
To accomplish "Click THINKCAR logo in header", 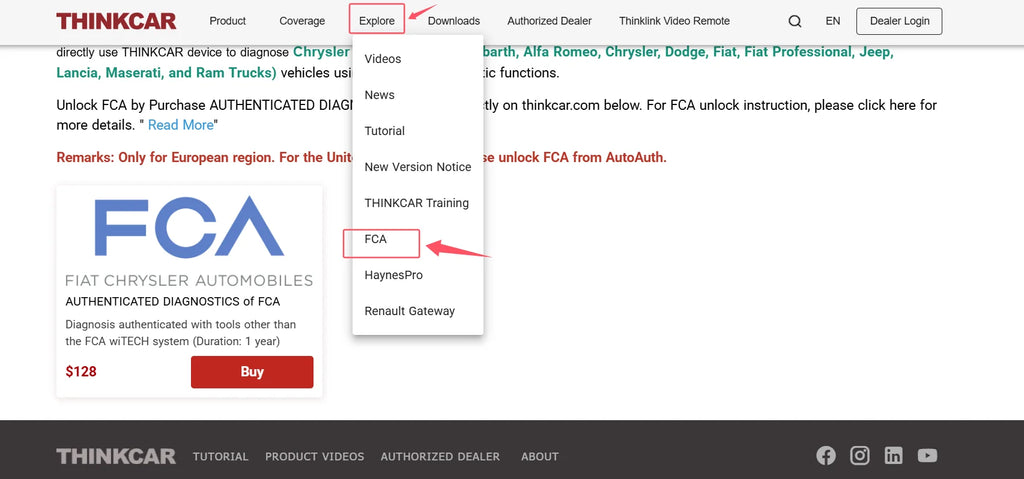I will coord(116,21).
